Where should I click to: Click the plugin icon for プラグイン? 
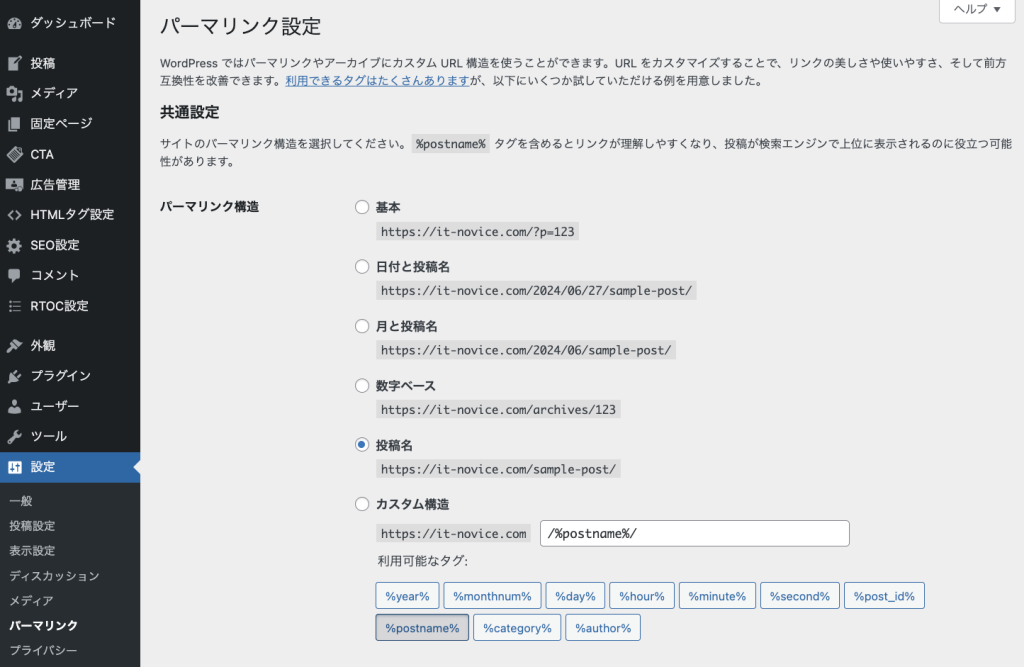[x=14, y=377]
